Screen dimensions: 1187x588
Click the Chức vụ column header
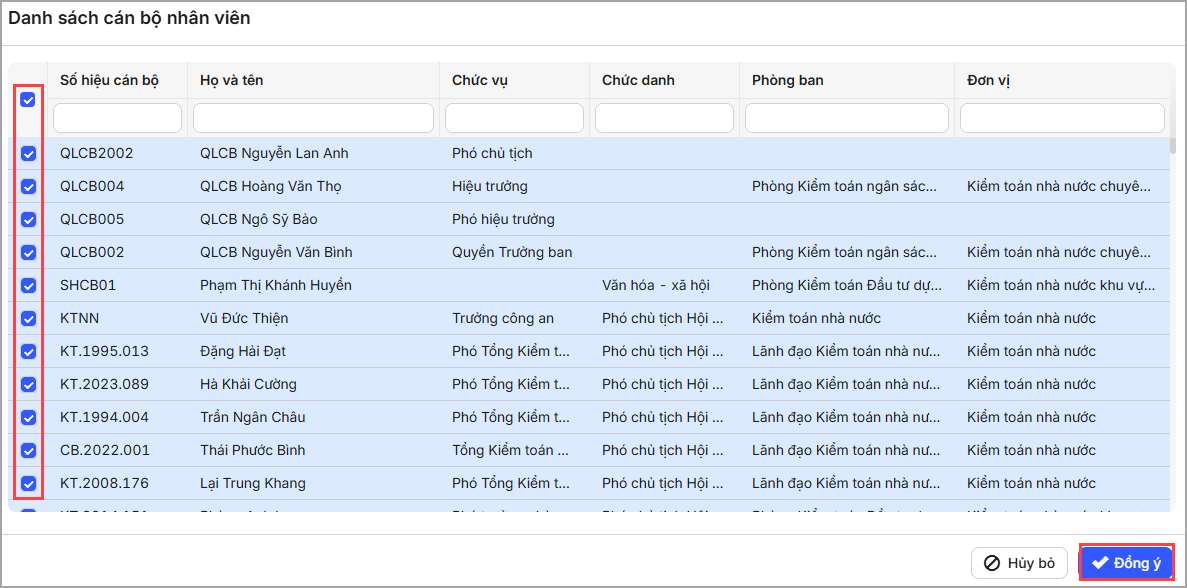point(479,80)
